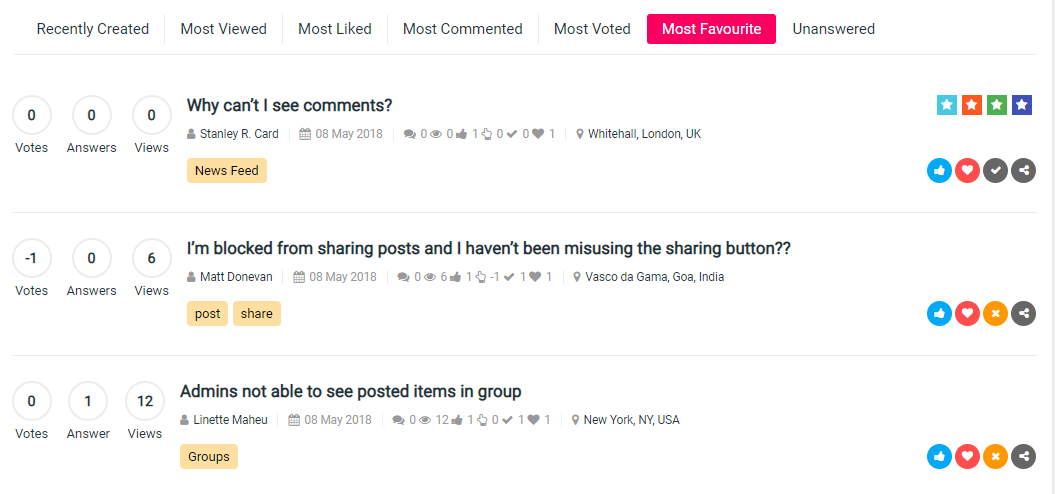Click orange X icon on Admins question
Screen dimensions: 1055x494
995,457
